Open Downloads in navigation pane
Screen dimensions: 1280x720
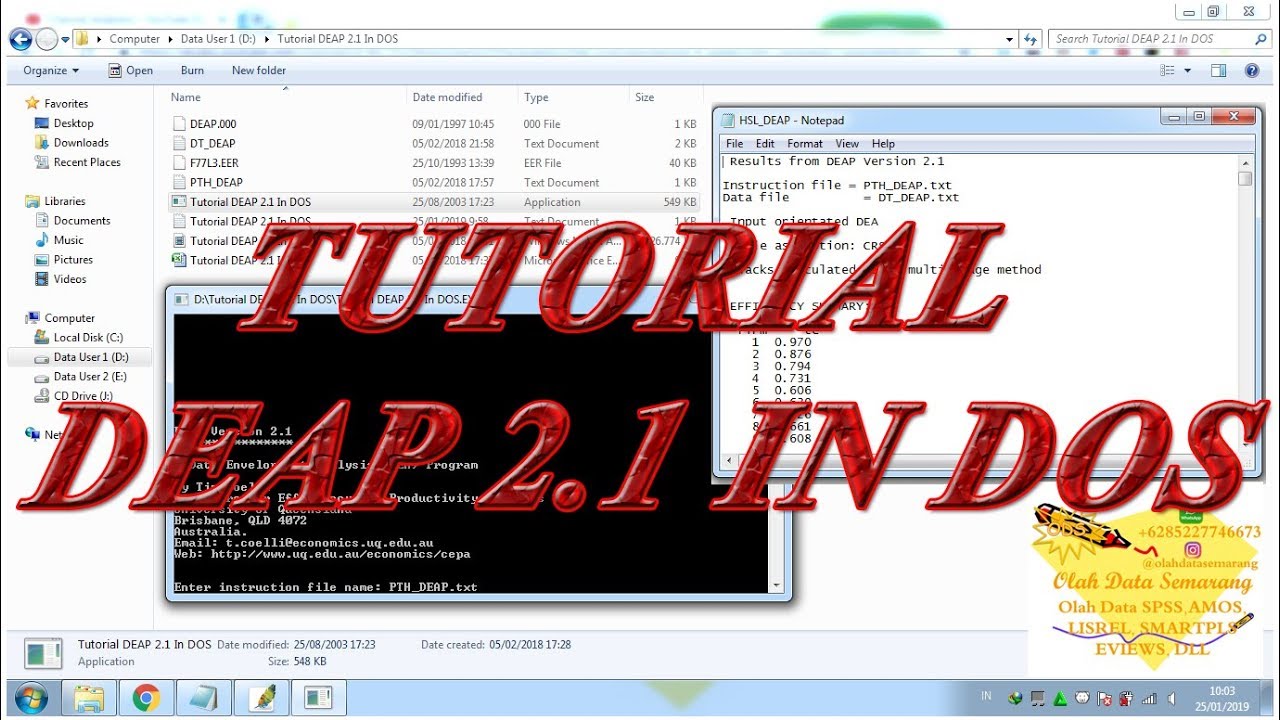pyautogui.click(x=81, y=142)
